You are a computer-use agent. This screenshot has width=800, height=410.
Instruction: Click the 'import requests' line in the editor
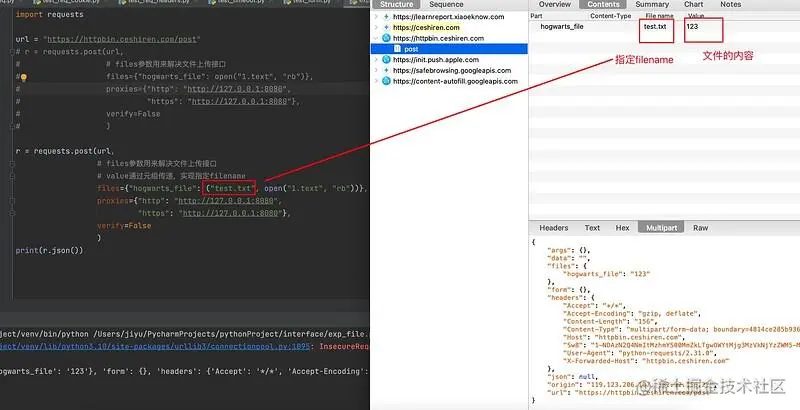[49, 14]
